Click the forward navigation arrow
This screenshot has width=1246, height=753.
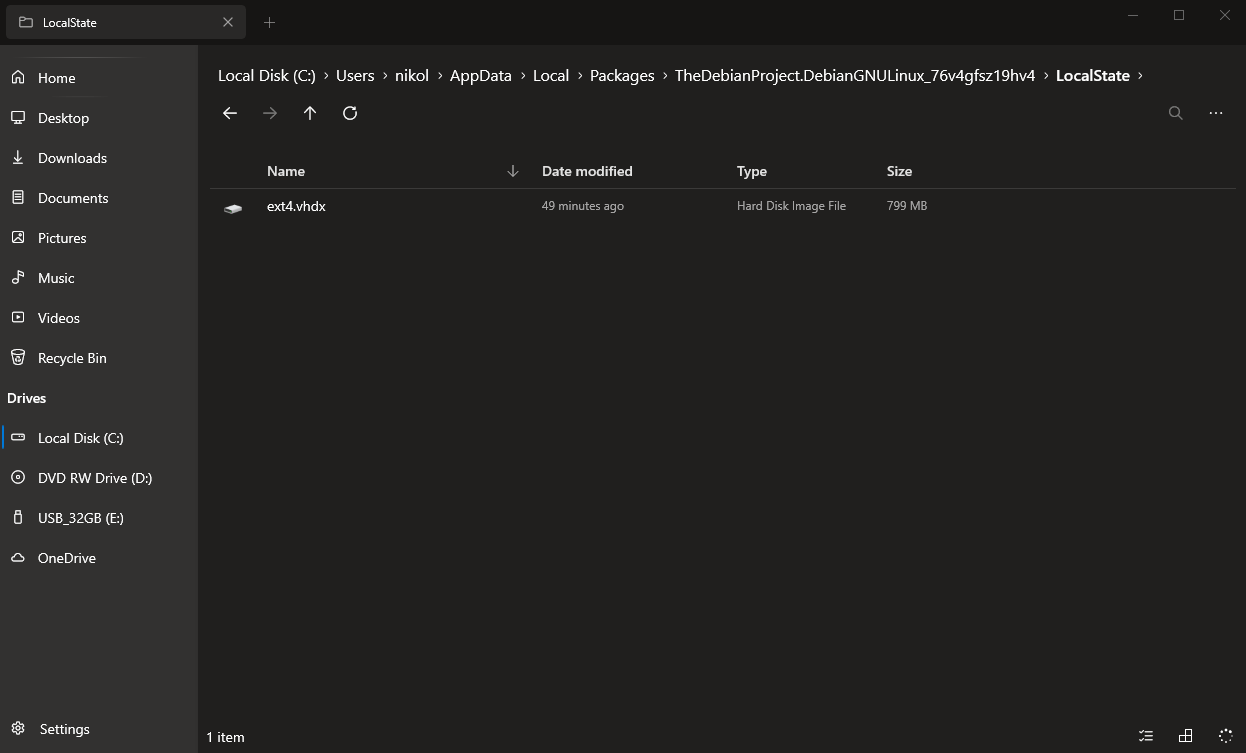tap(269, 113)
